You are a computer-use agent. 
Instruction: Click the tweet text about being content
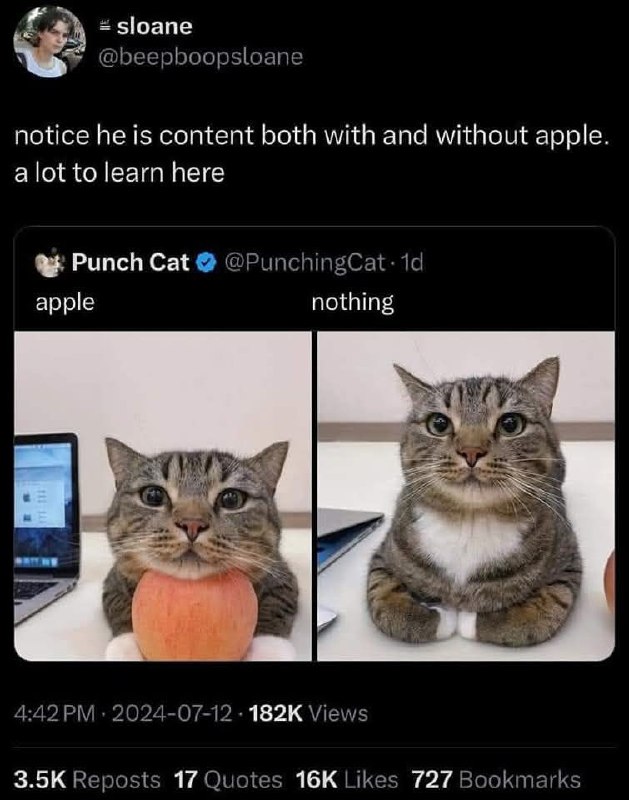click(x=312, y=154)
